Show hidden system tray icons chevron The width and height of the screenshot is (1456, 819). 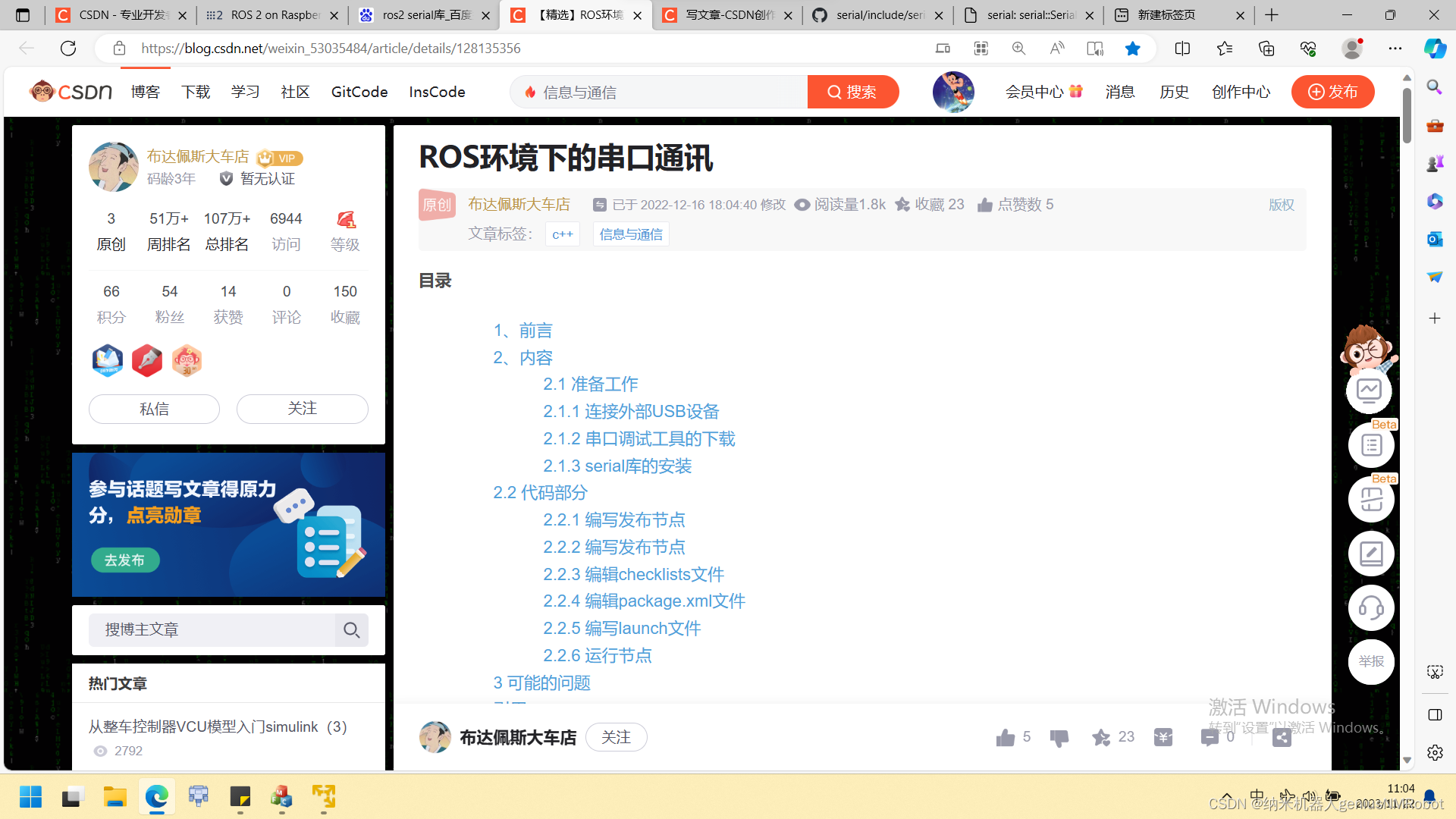[x=1226, y=796]
